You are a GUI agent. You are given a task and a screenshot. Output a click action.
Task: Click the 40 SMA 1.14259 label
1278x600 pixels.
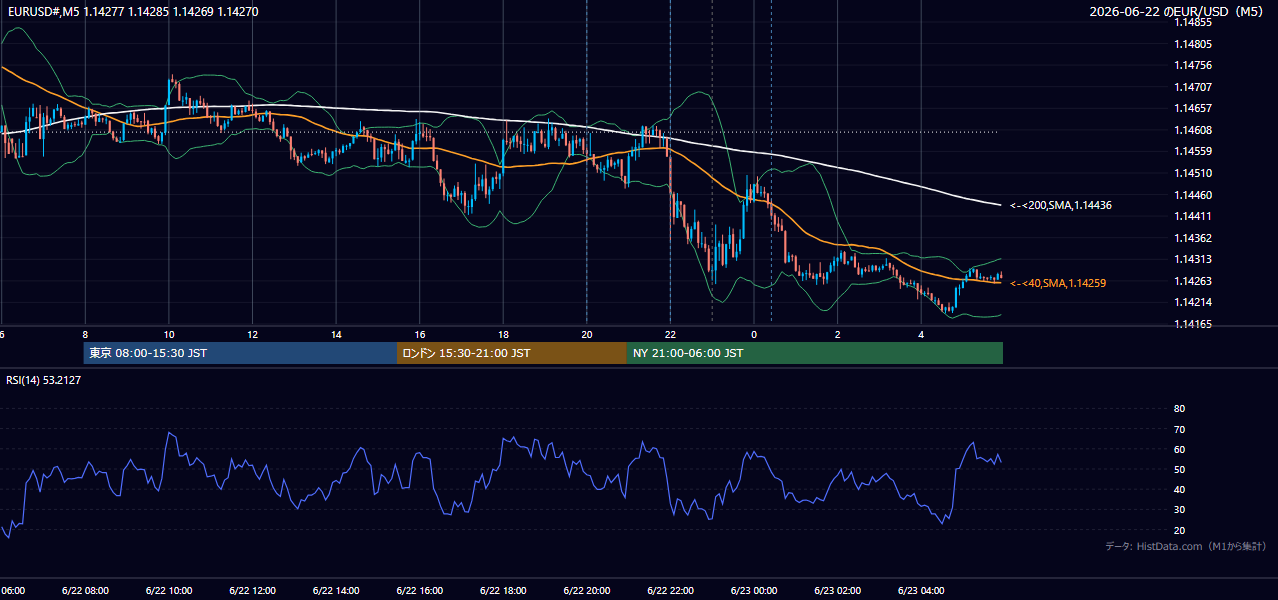tap(1058, 283)
